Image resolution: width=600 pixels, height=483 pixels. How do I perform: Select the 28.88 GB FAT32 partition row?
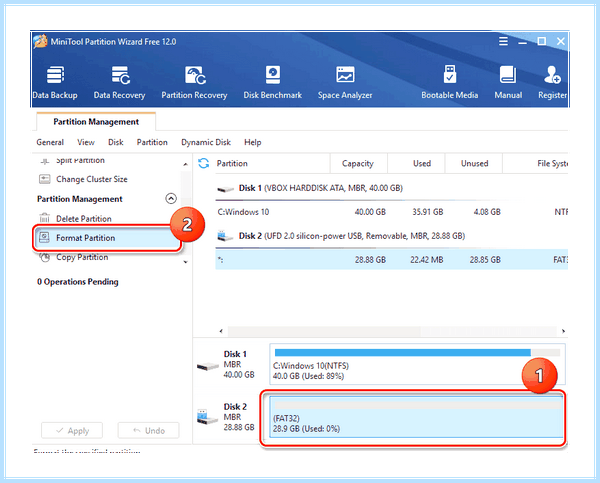point(391,259)
